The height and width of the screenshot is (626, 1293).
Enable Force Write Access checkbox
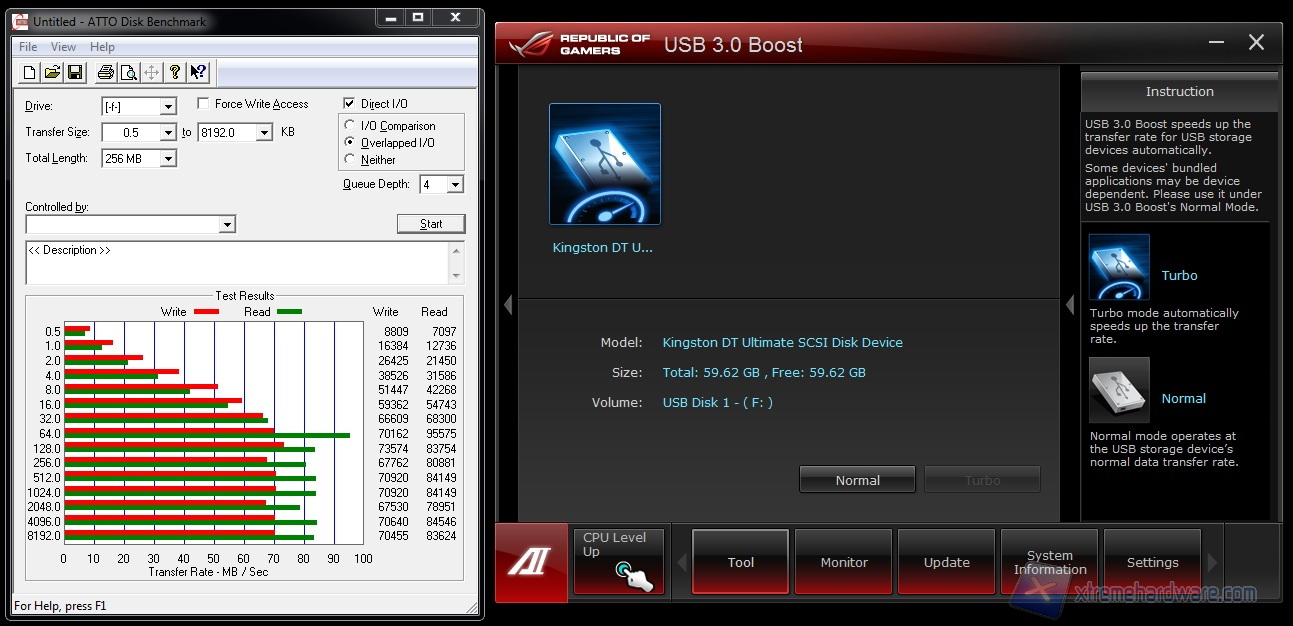click(204, 104)
